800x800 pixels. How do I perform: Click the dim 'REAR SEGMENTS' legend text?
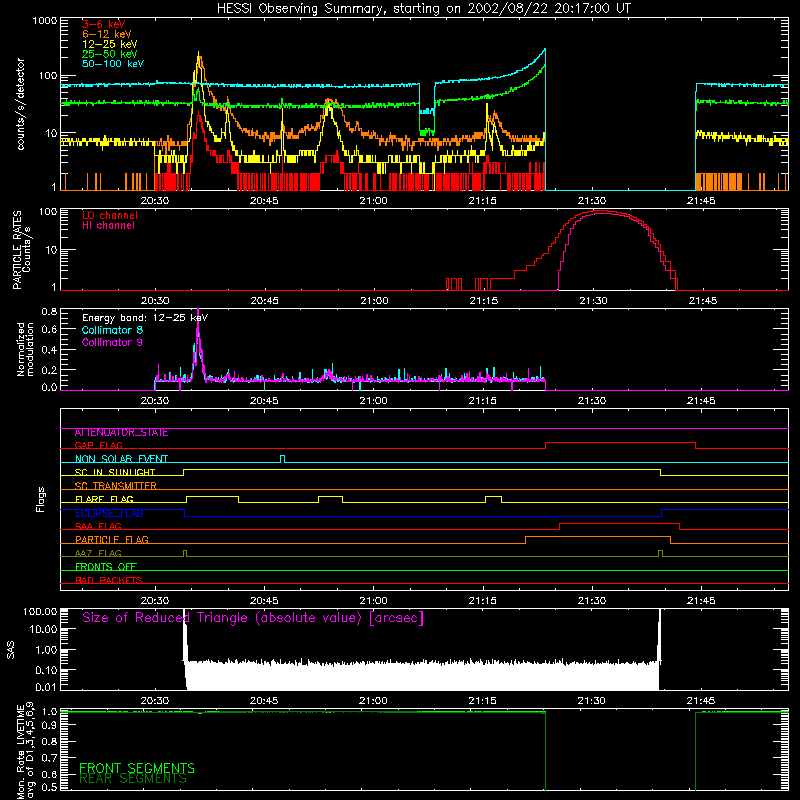tap(133, 779)
